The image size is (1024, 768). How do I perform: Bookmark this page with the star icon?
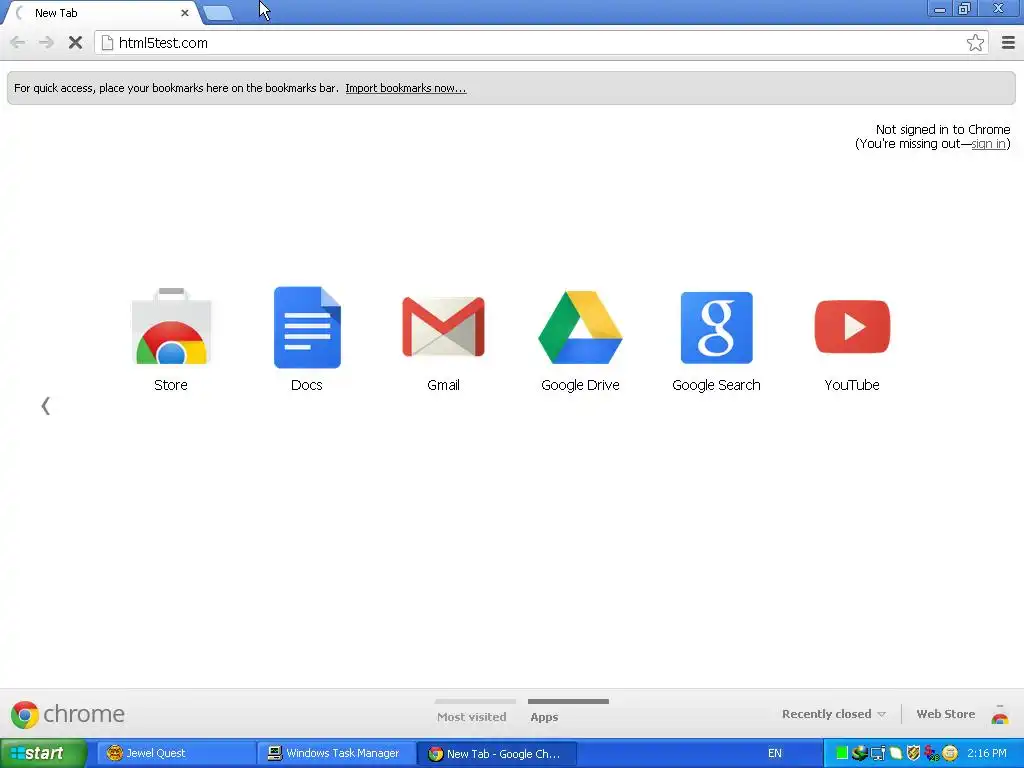[975, 43]
